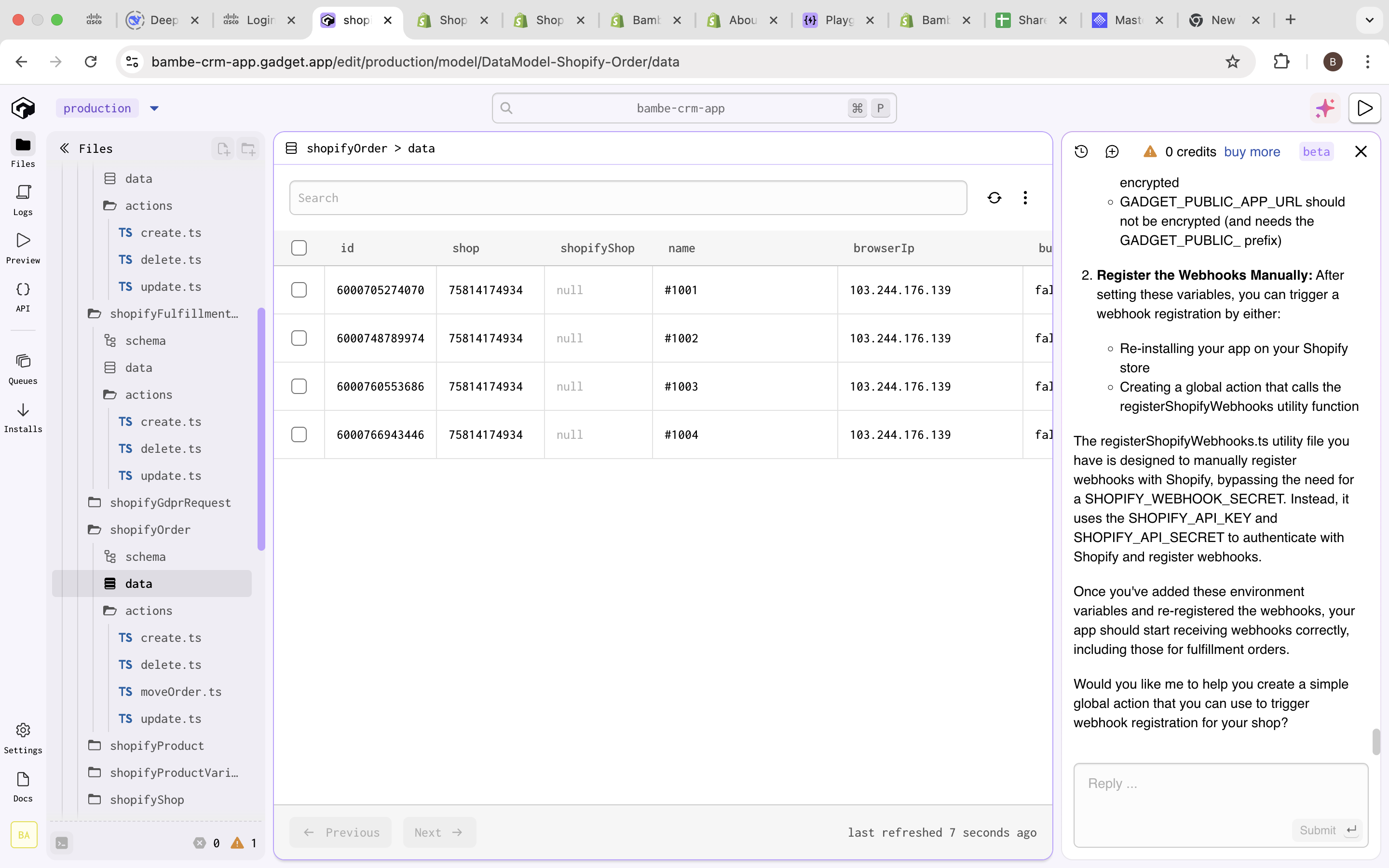Open the three-dot data options menu
This screenshot has width=1389, height=868.
[x=1025, y=198]
